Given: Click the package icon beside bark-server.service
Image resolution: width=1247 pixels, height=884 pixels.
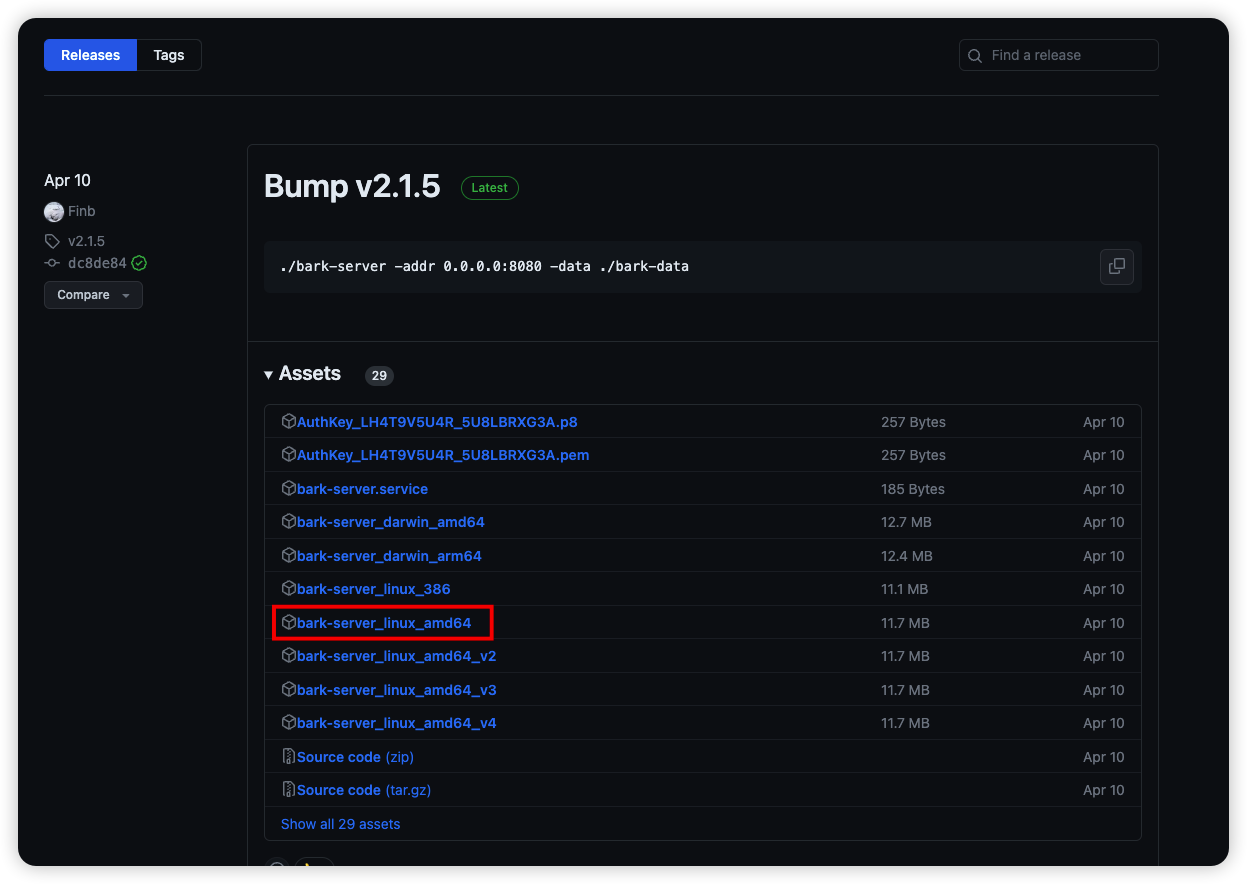Looking at the screenshot, I should (x=289, y=489).
